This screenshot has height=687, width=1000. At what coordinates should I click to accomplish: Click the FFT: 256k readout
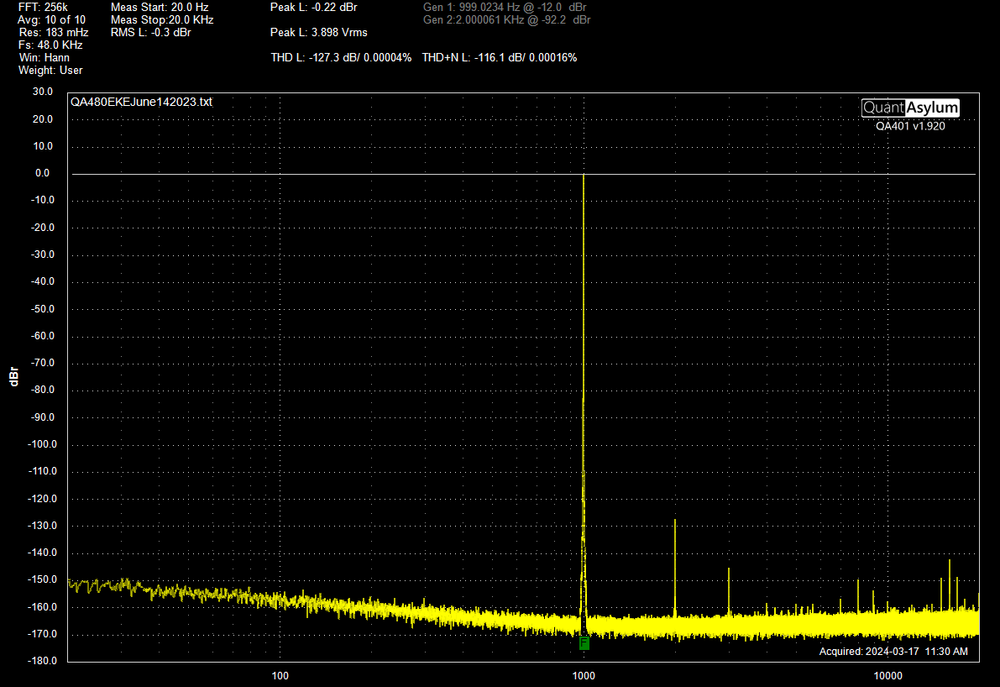43,7
